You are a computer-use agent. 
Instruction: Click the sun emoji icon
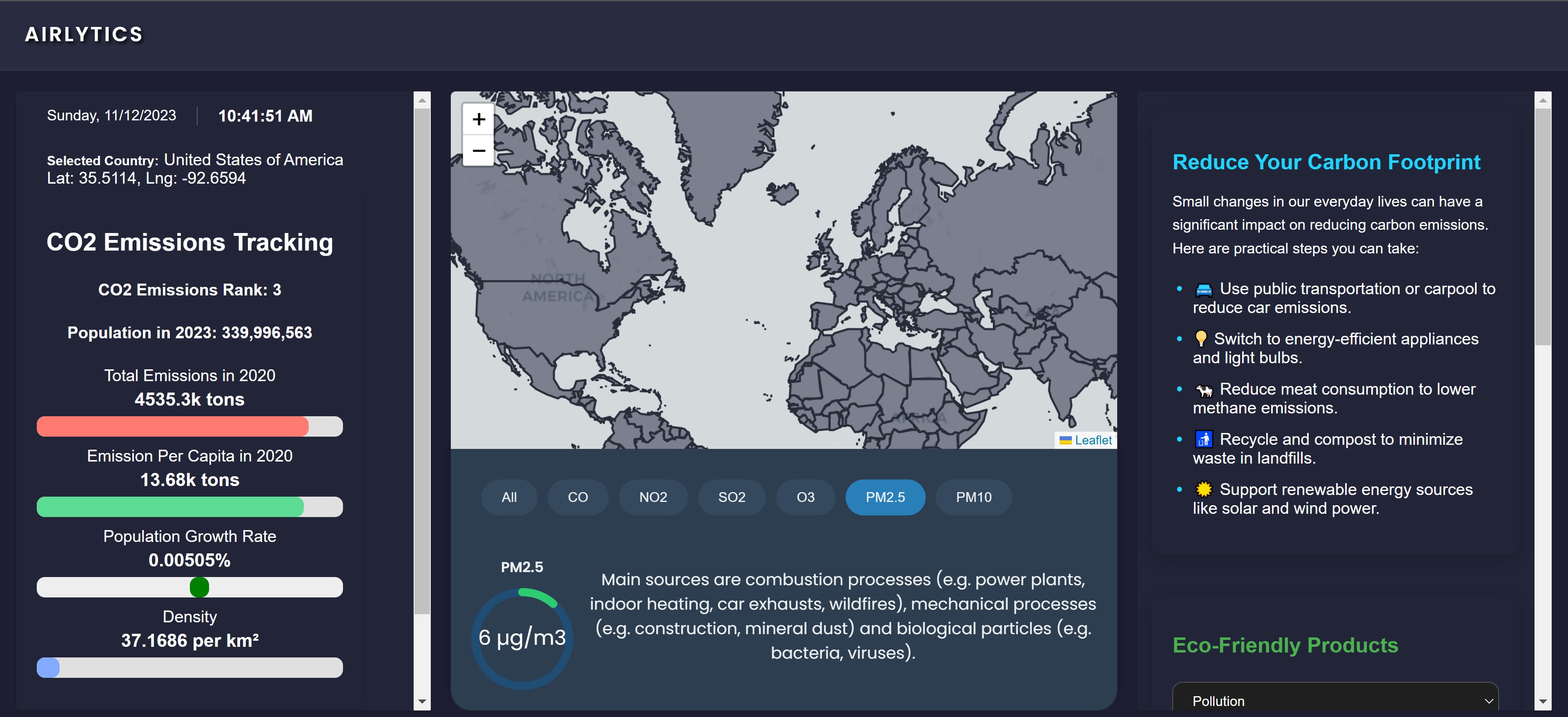pos(1203,490)
